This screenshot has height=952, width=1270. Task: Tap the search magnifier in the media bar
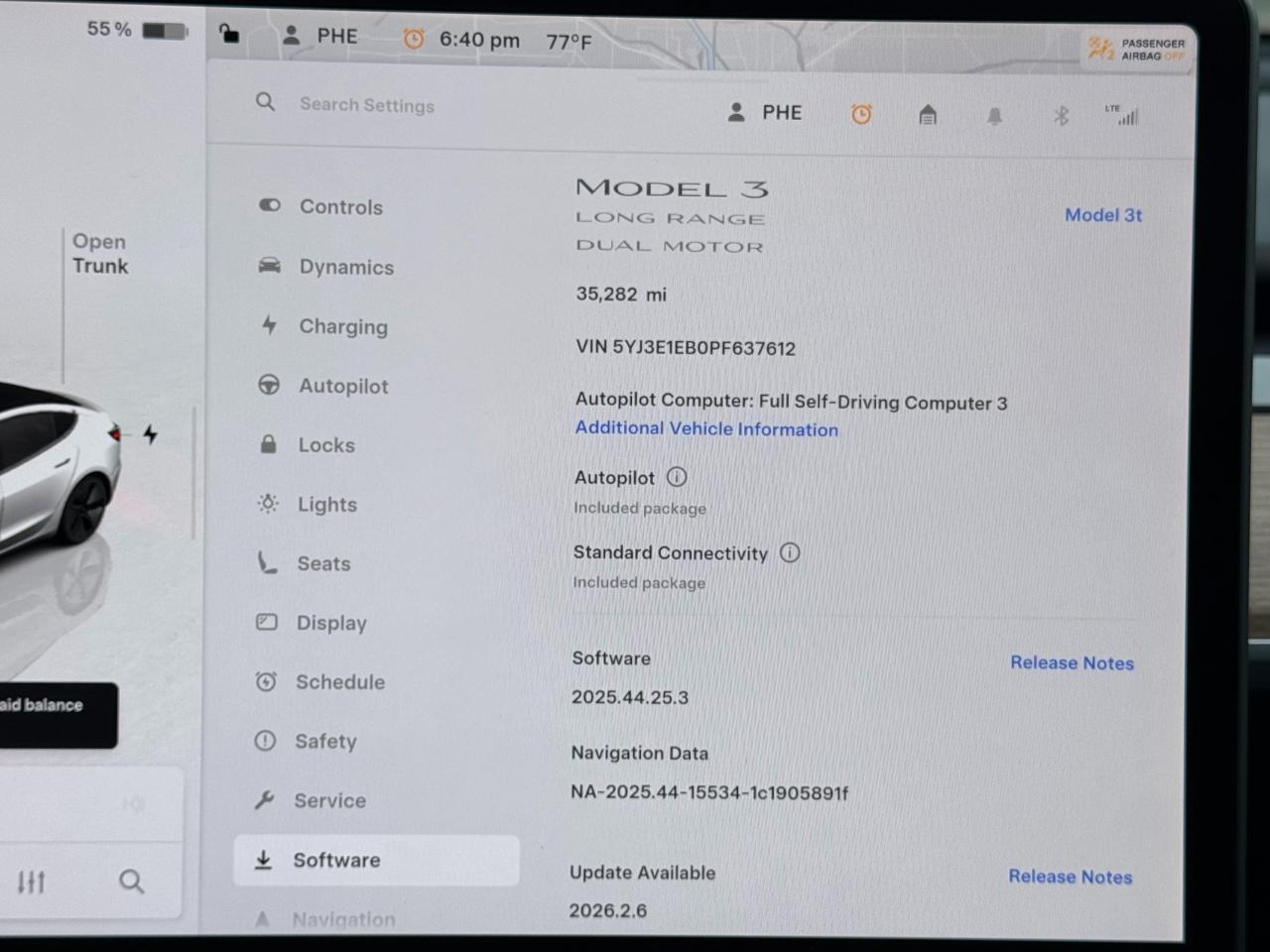132,881
